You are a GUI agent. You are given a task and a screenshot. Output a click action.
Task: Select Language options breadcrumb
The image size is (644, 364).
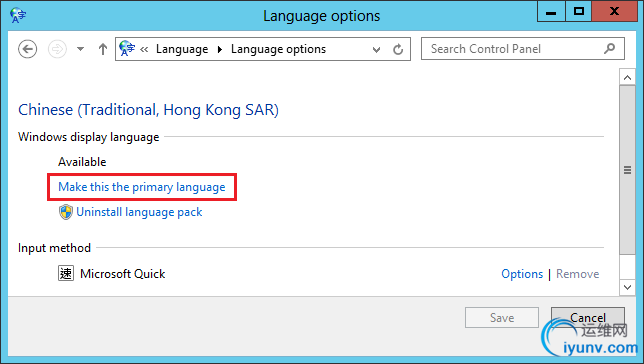tap(278, 49)
